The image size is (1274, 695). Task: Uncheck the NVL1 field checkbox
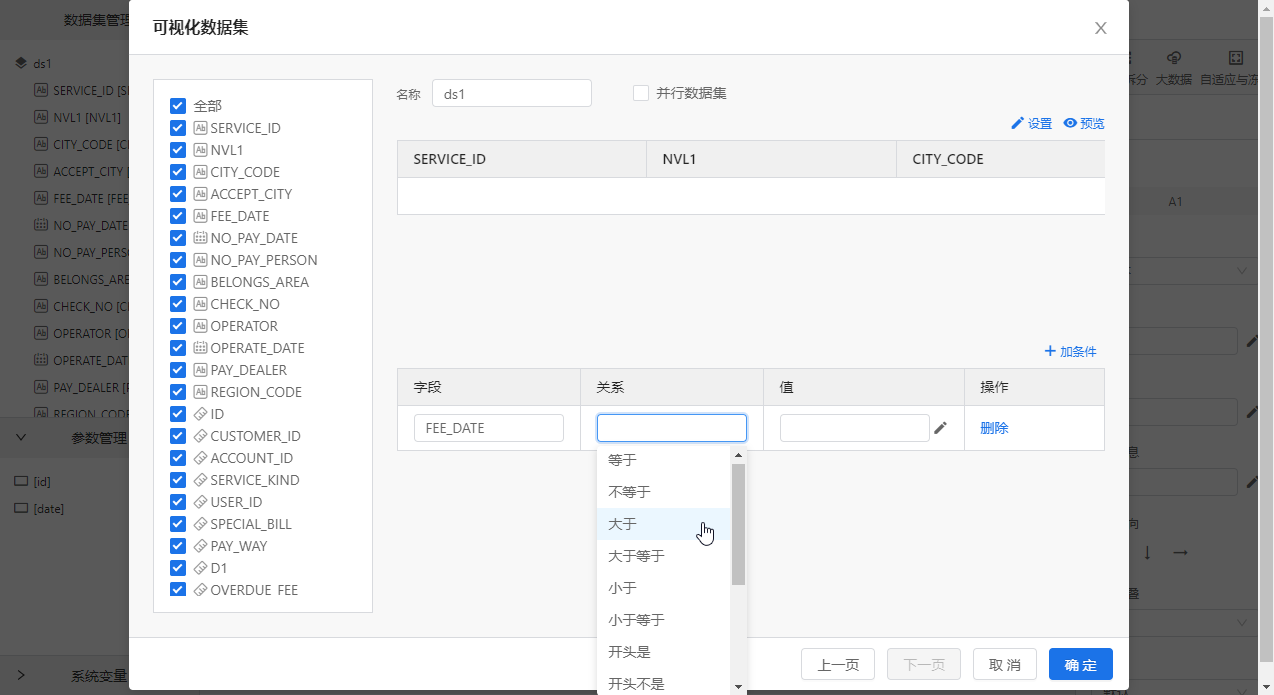pyautogui.click(x=178, y=150)
